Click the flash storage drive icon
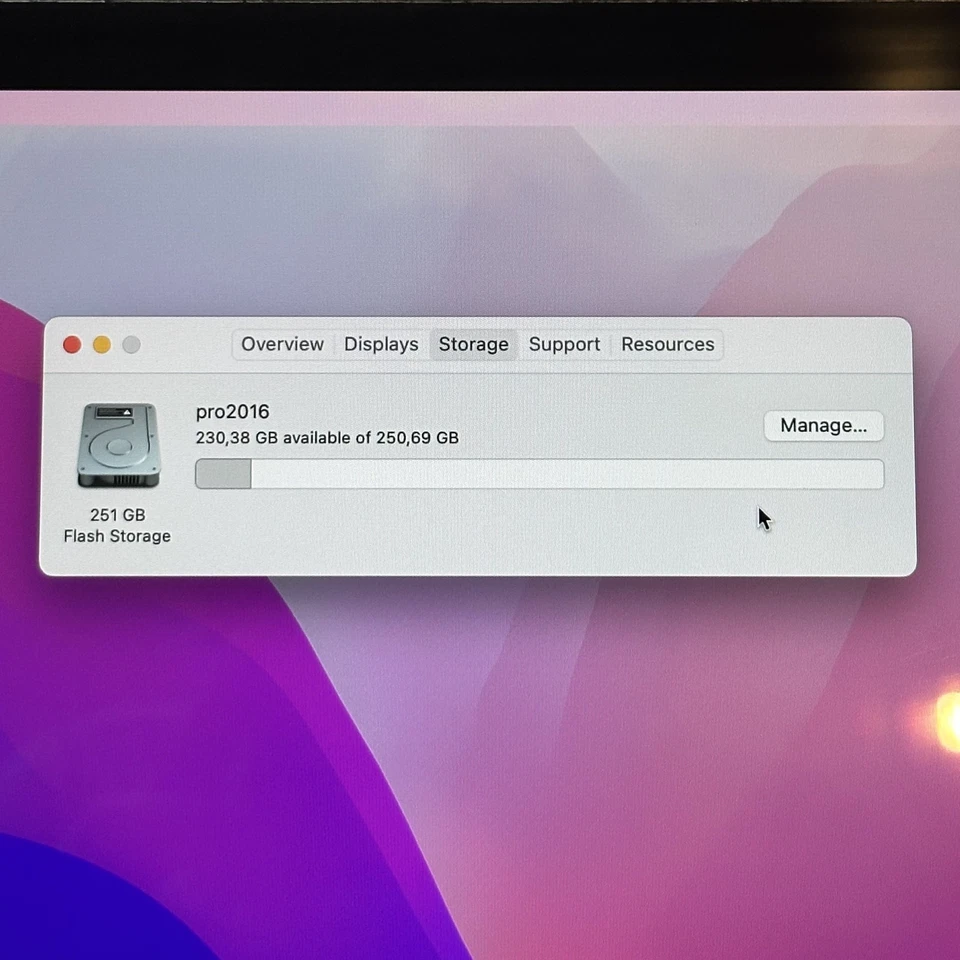The width and height of the screenshot is (960, 960). [x=118, y=445]
